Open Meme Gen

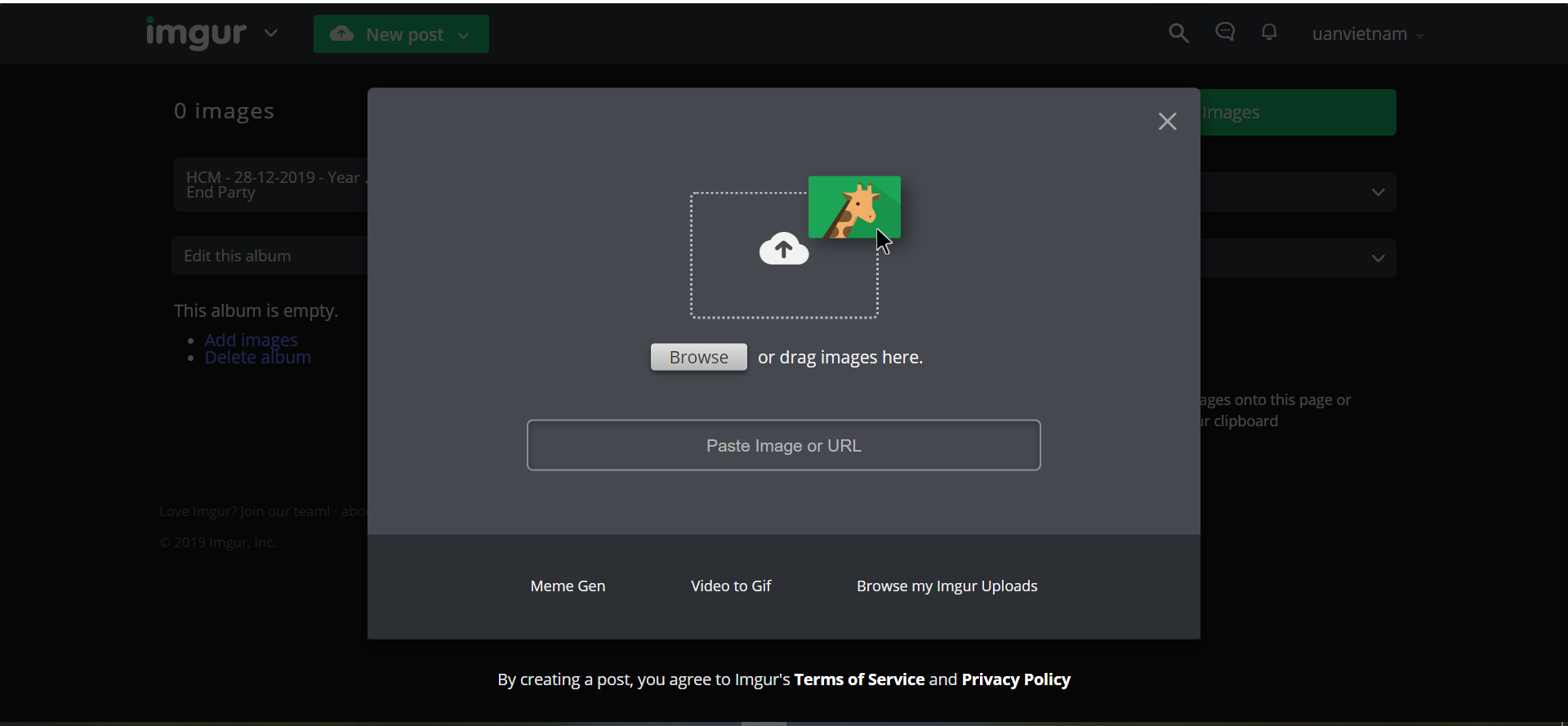tap(568, 586)
